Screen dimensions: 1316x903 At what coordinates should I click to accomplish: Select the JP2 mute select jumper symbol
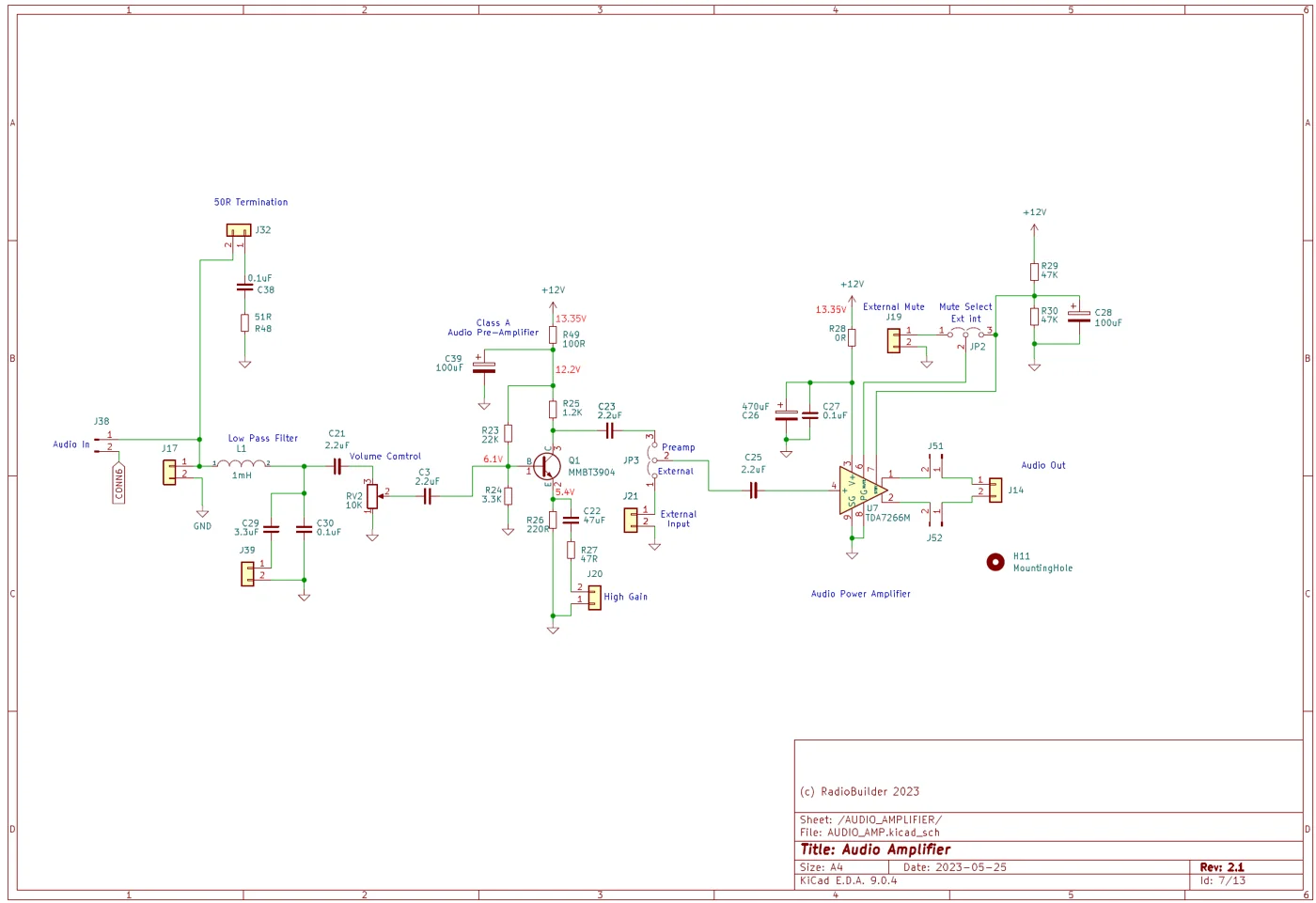965,333
